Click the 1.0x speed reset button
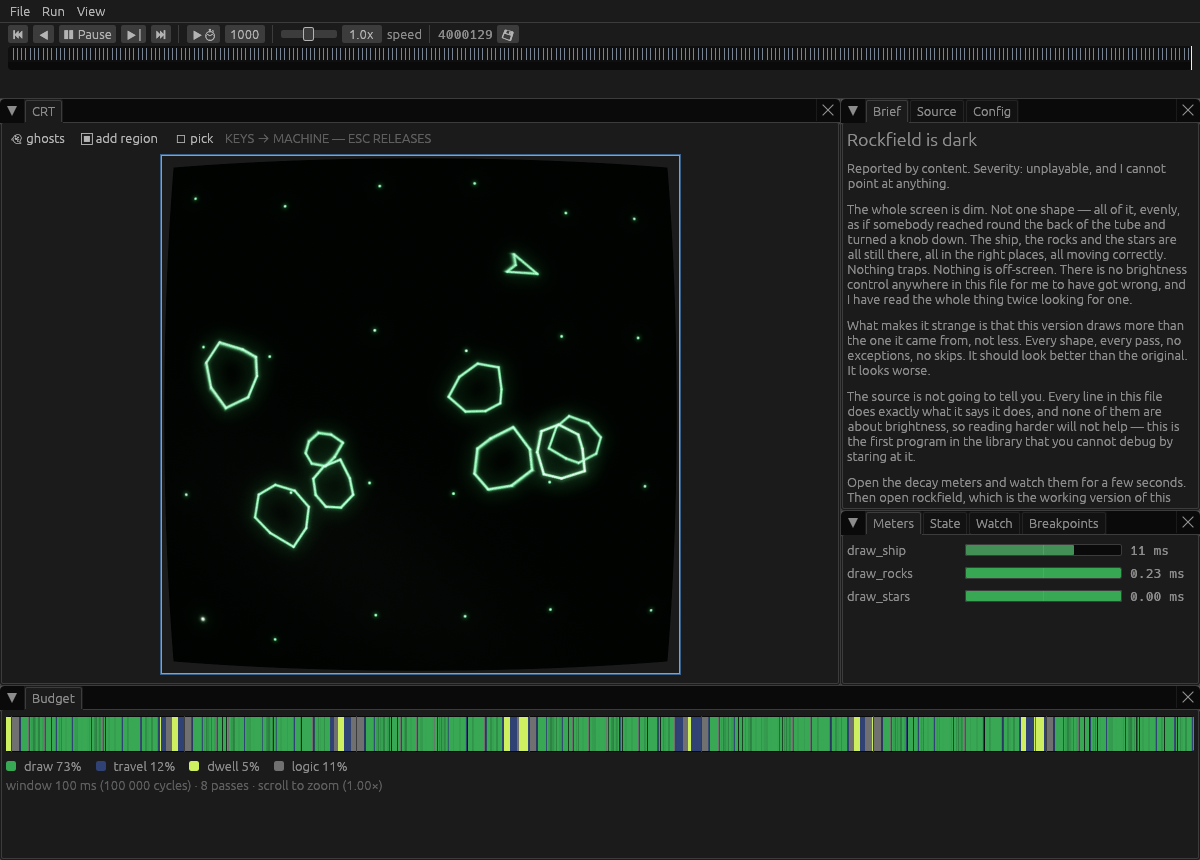Viewport: 1200px width, 860px height. click(361, 34)
